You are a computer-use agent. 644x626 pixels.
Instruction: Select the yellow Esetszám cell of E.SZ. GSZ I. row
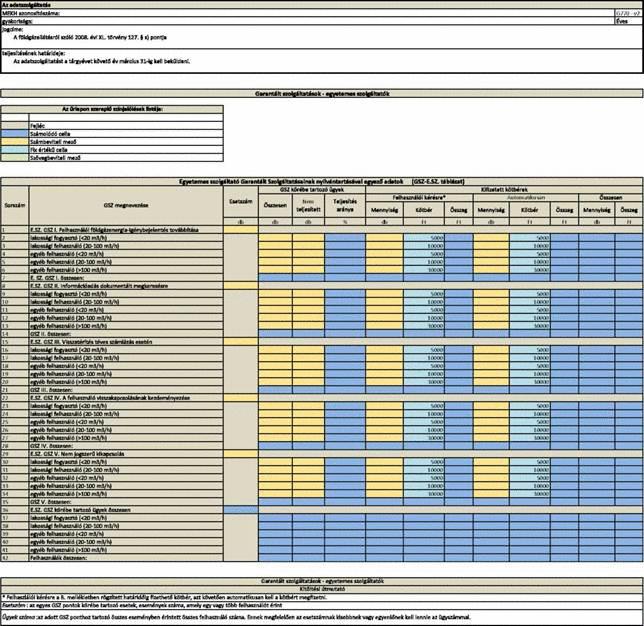[241, 230]
